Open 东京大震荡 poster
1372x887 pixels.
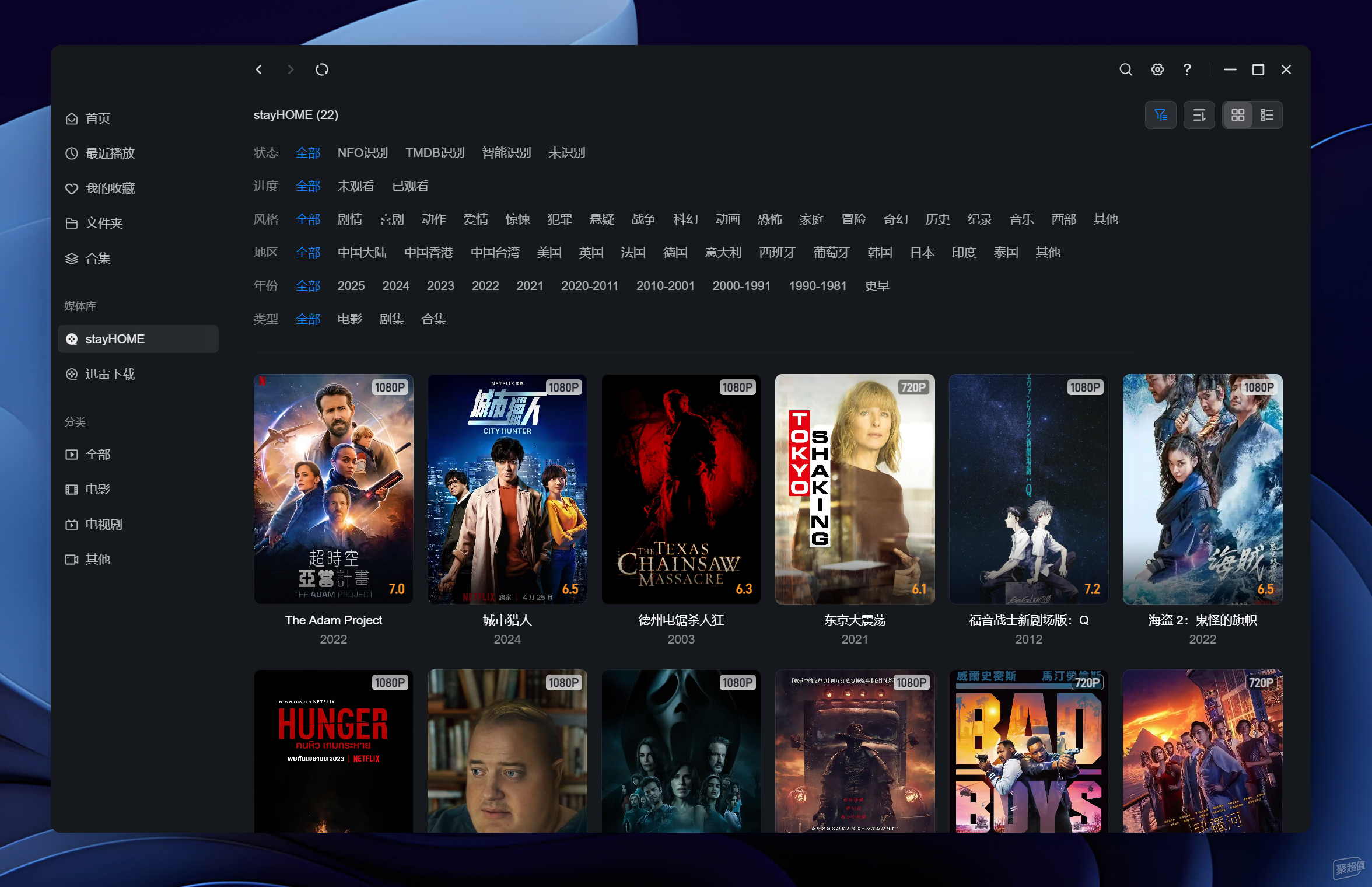(855, 489)
